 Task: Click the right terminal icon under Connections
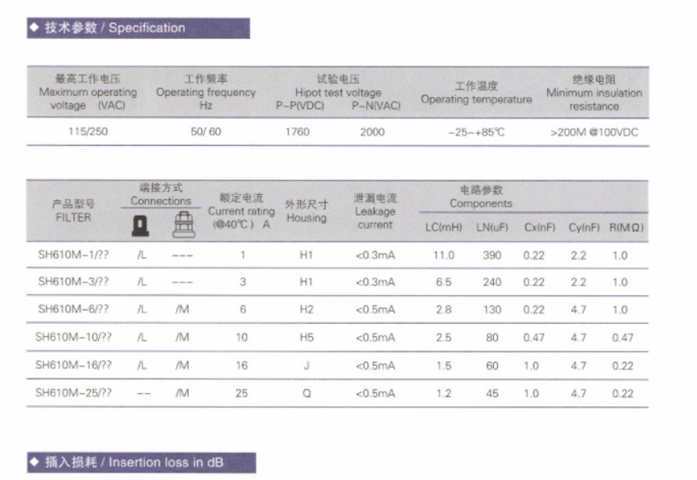coord(182,226)
